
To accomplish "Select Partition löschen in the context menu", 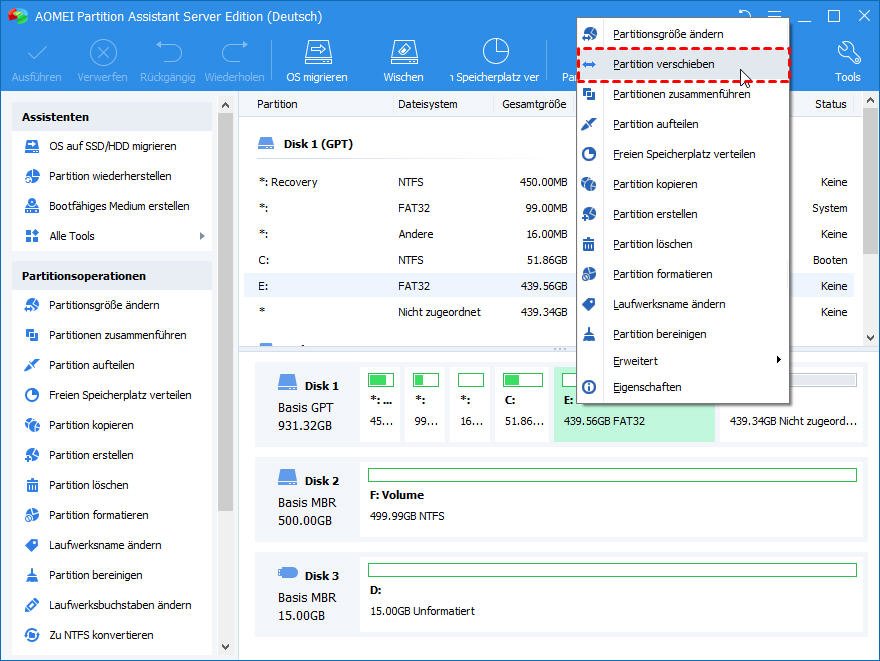I will coord(683,244).
